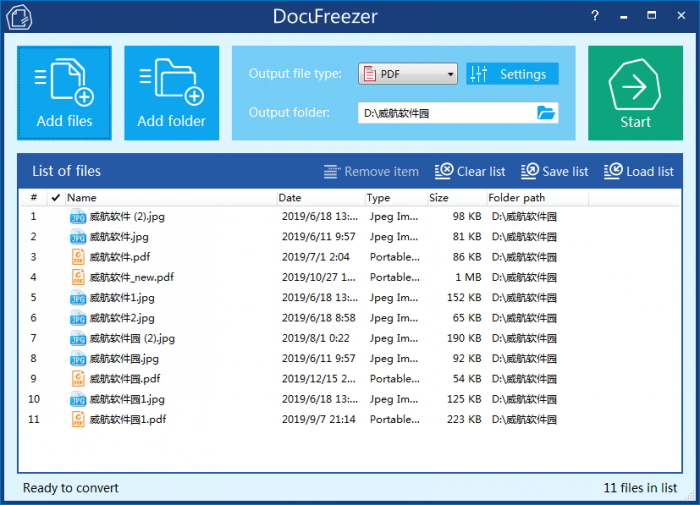Viewport: 700px width, 505px height.
Task: Click the 11 files in list status text
Action: click(640, 488)
